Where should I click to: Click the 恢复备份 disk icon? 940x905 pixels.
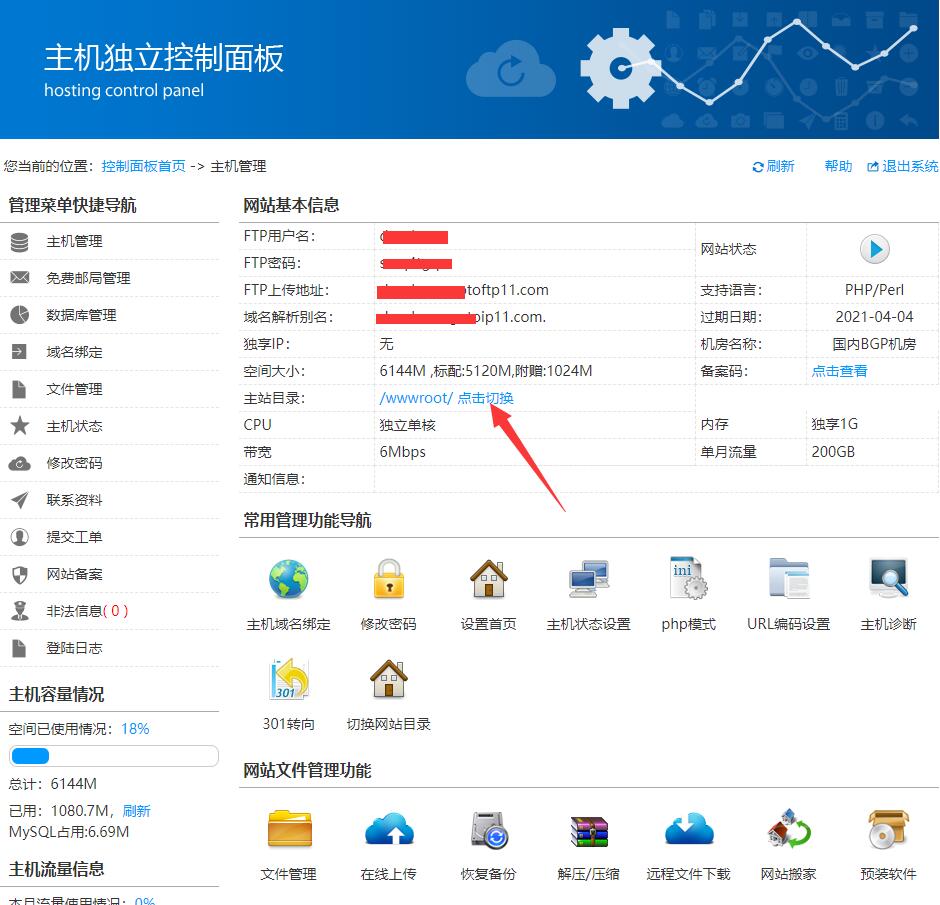488,830
